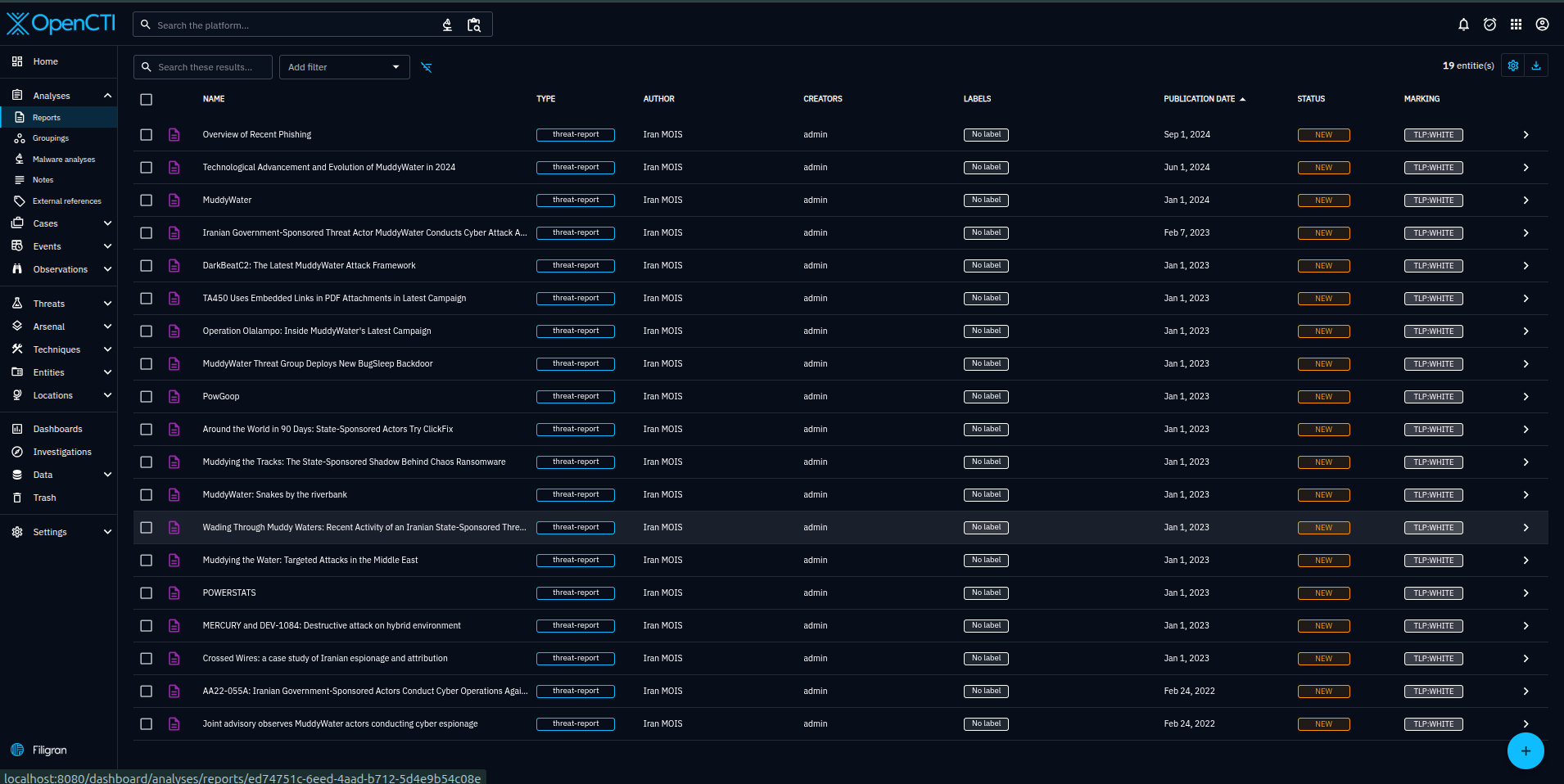
Task: Open Entities in the sidebar
Action: coord(58,372)
